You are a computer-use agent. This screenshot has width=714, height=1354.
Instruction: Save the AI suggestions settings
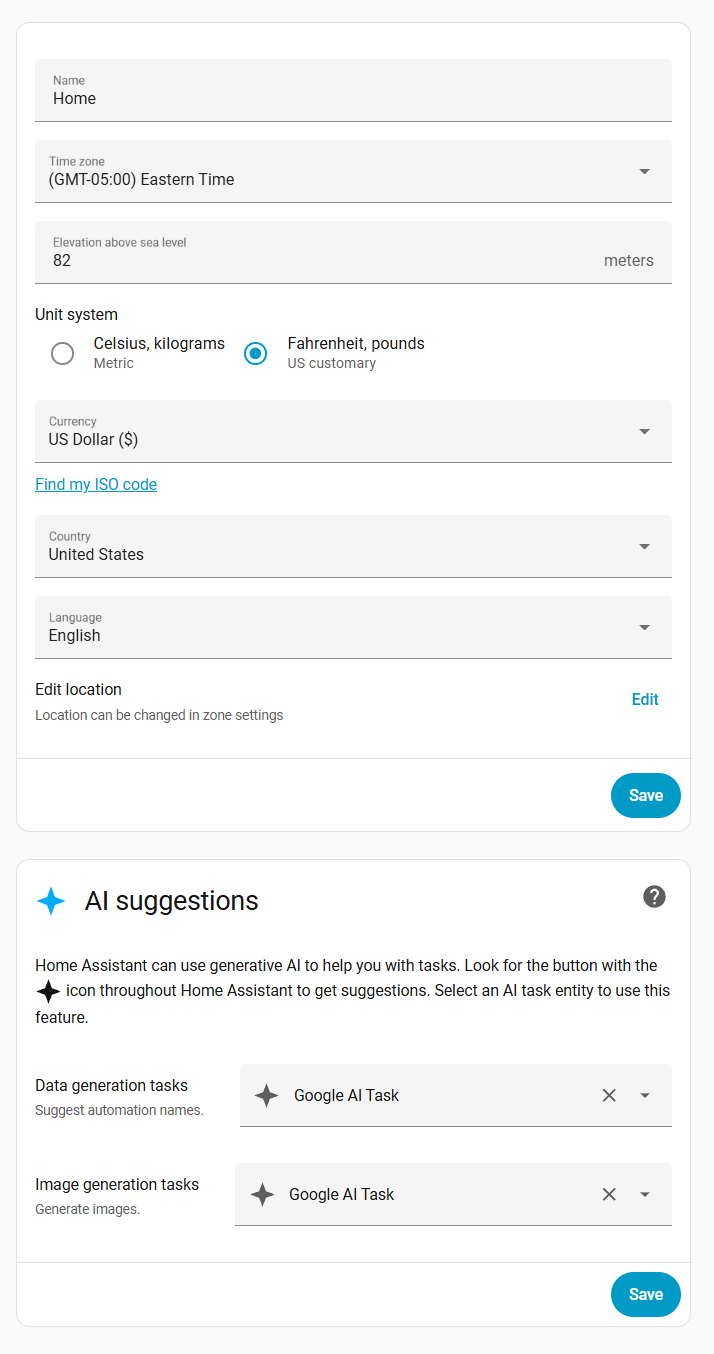pos(645,1294)
